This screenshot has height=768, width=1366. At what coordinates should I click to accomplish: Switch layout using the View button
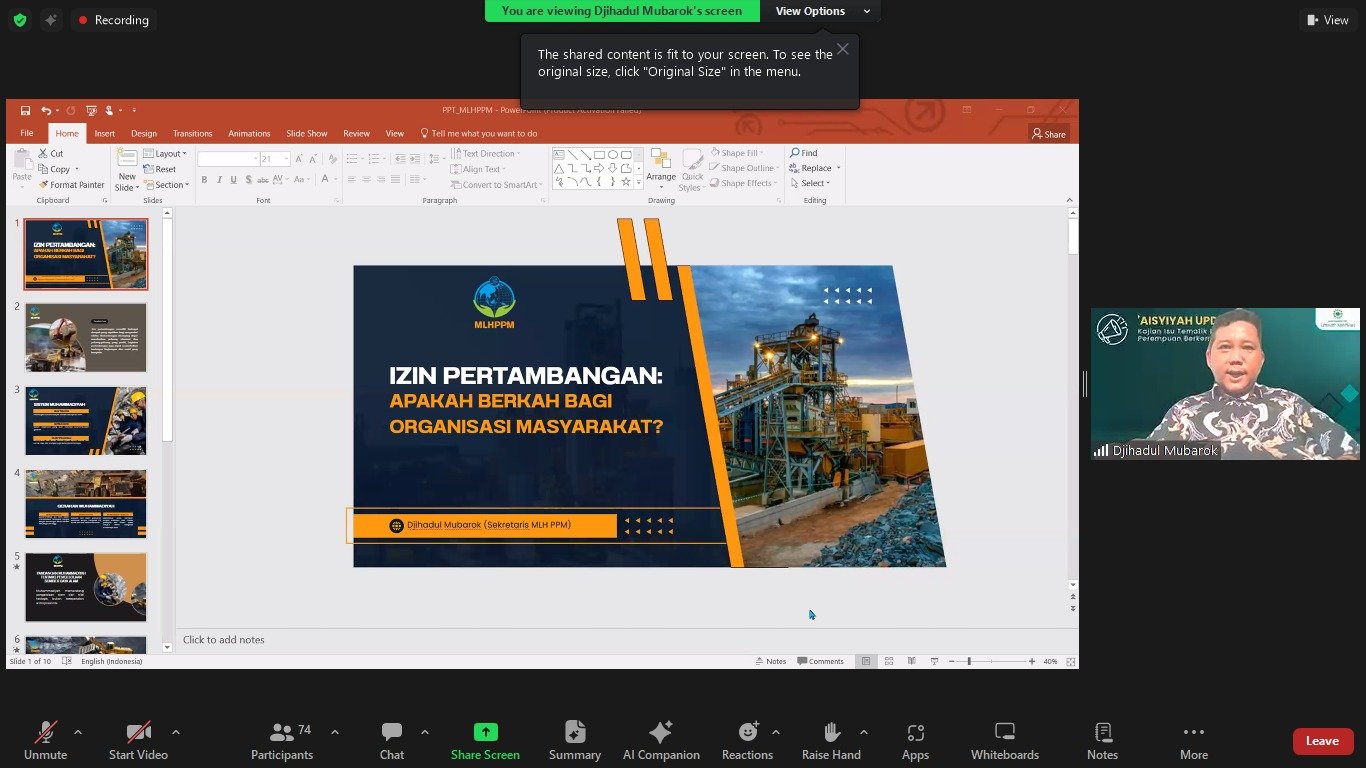click(x=1327, y=20)
